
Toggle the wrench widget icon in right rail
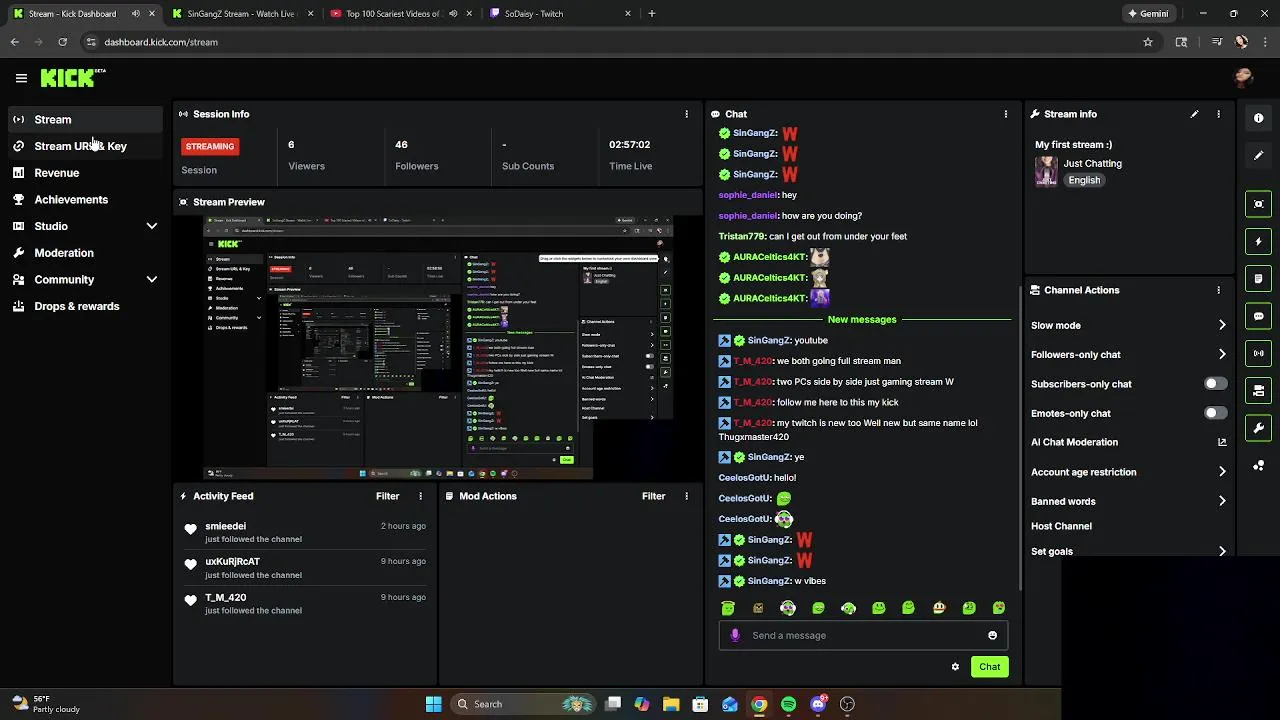click(1258, 428)
